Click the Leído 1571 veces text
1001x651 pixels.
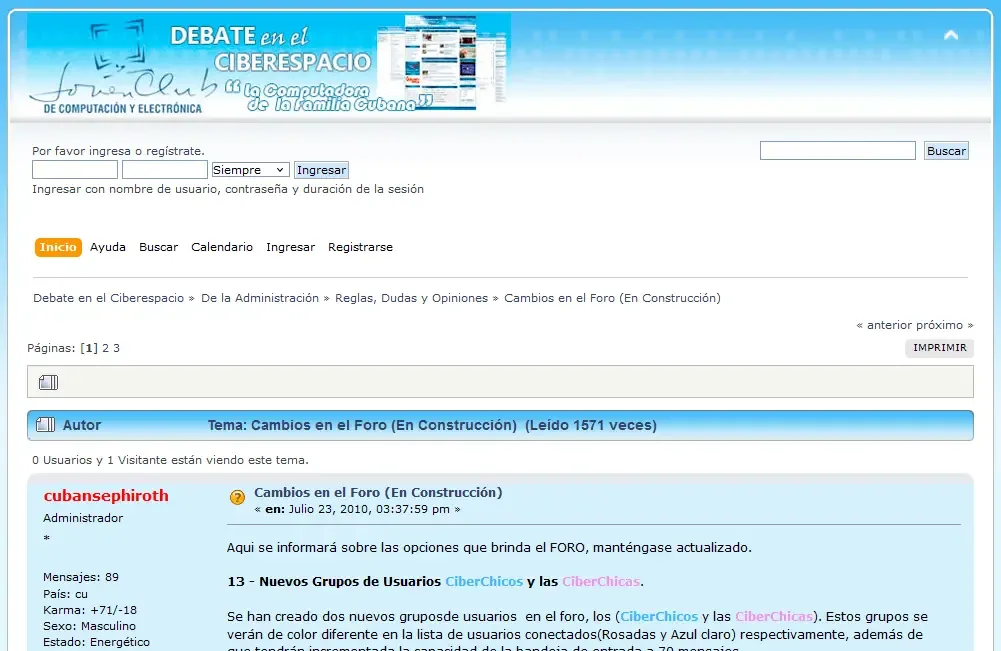pyautogui.click(x=591, y=425)
